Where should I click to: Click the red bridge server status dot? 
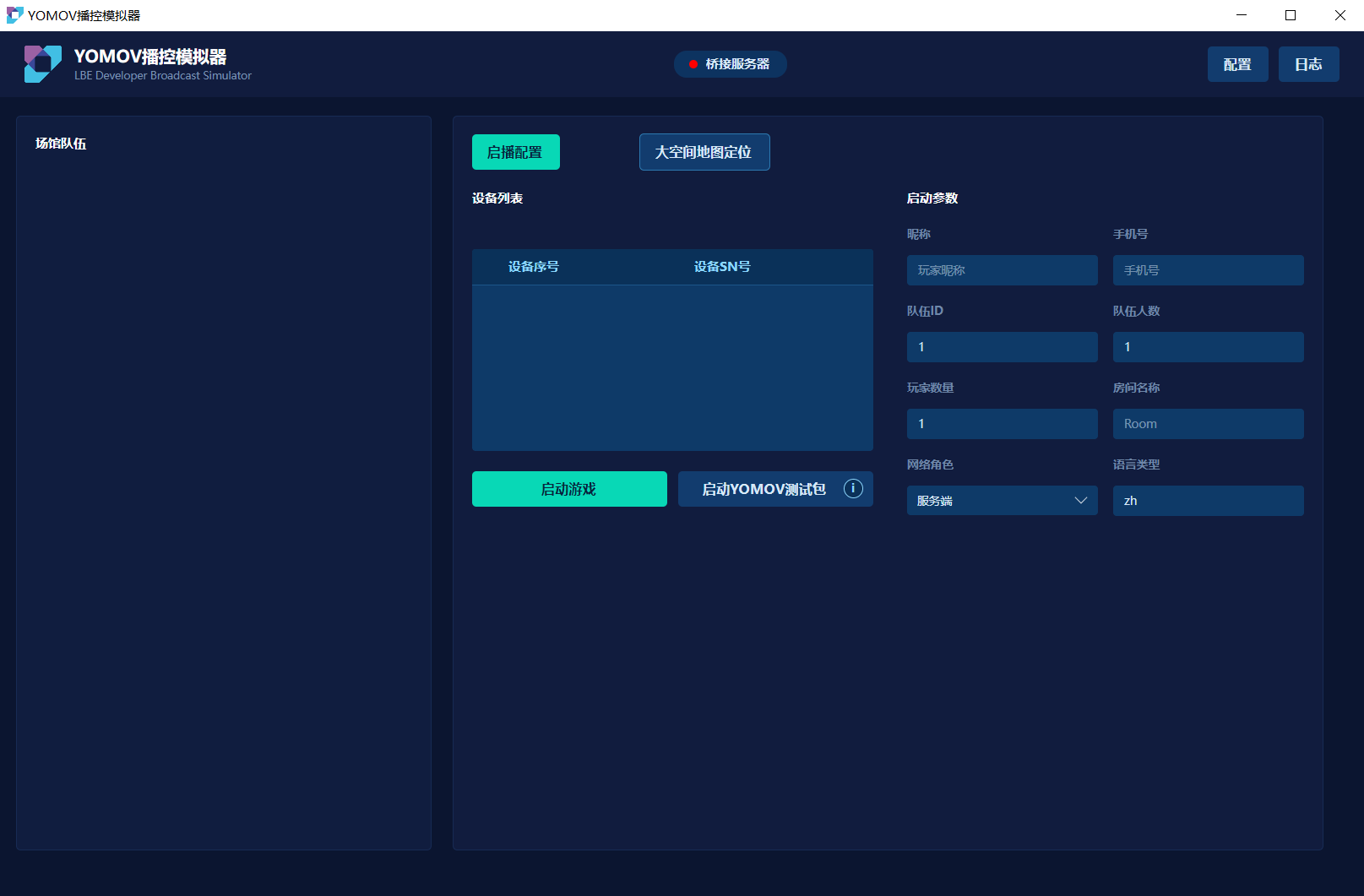point(693,64)
